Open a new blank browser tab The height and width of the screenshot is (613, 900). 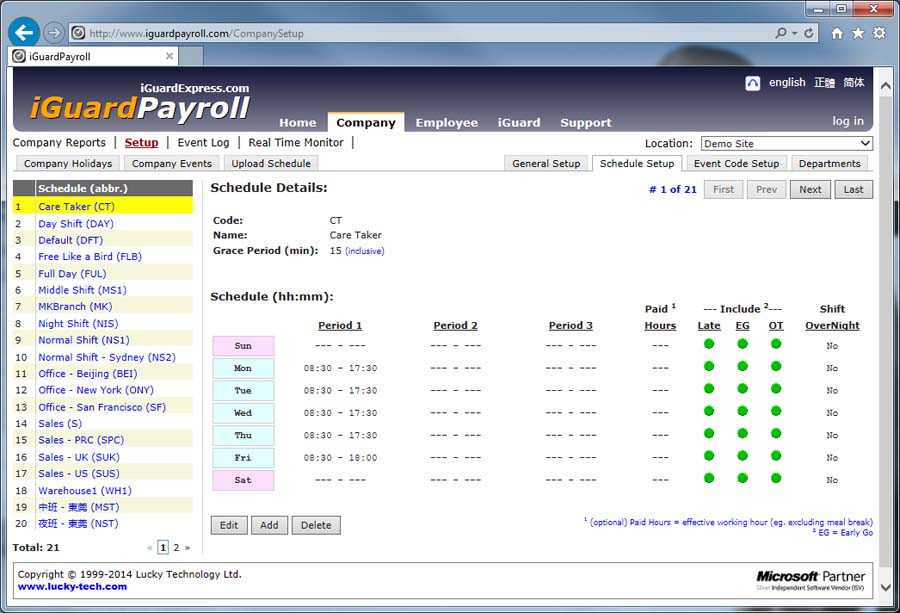[x=192, y=56]
